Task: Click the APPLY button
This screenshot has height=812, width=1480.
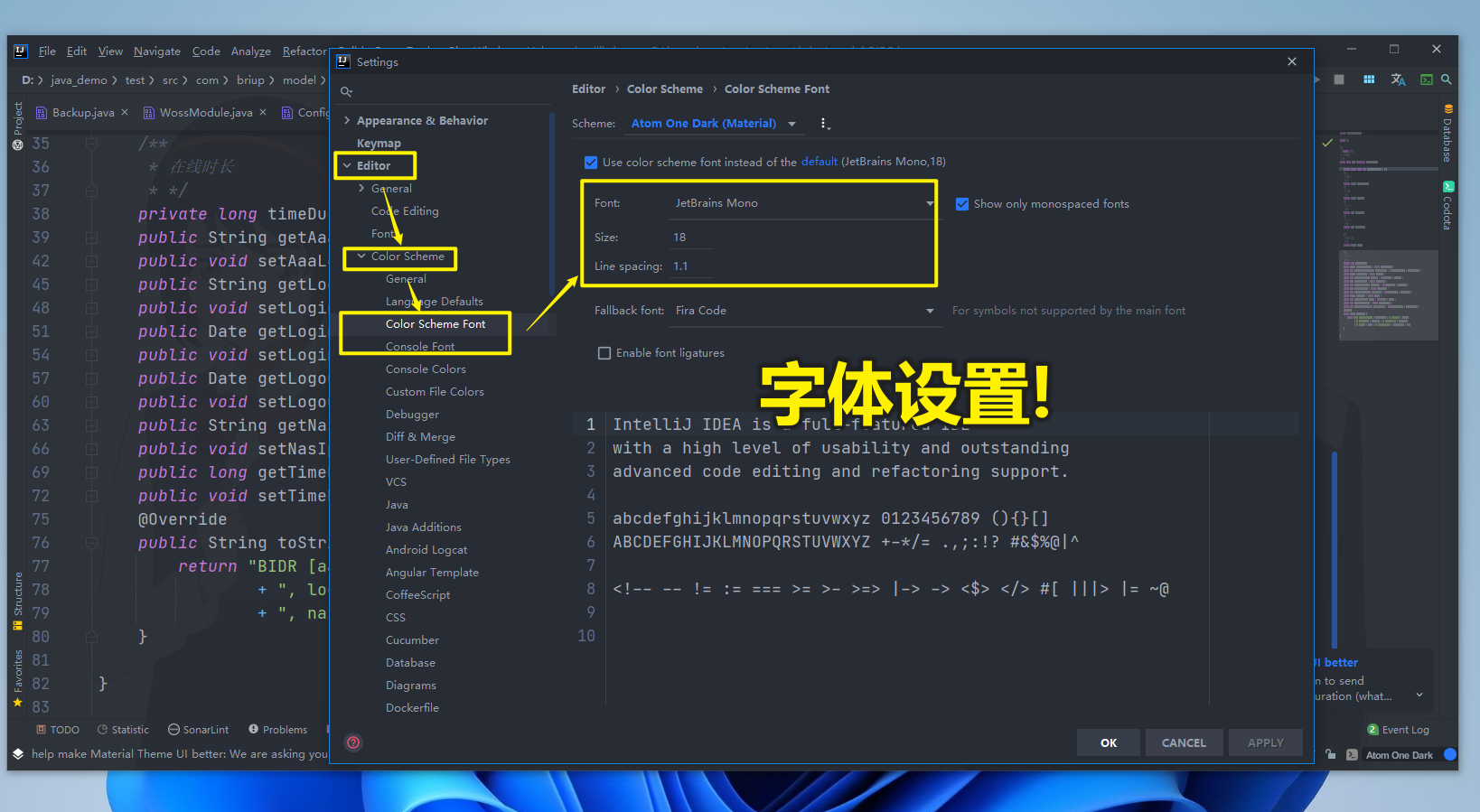Action: 1266,742
